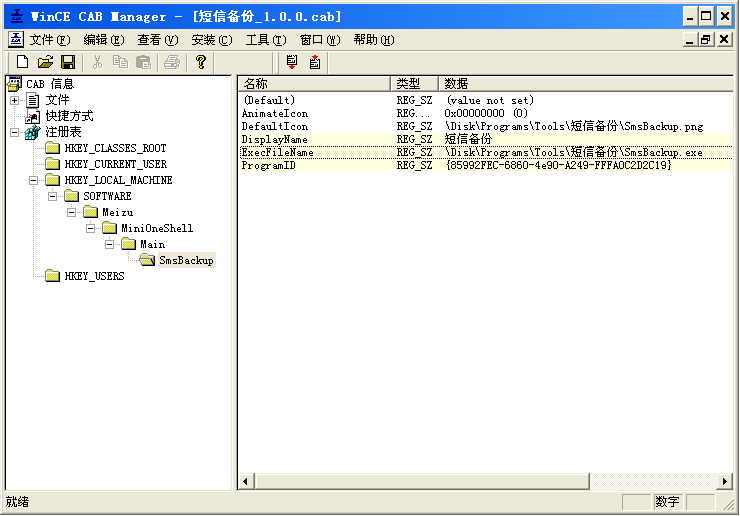Click the open SmsBackup folder icon
Screen dimensions: 740x516
(147, 260)
